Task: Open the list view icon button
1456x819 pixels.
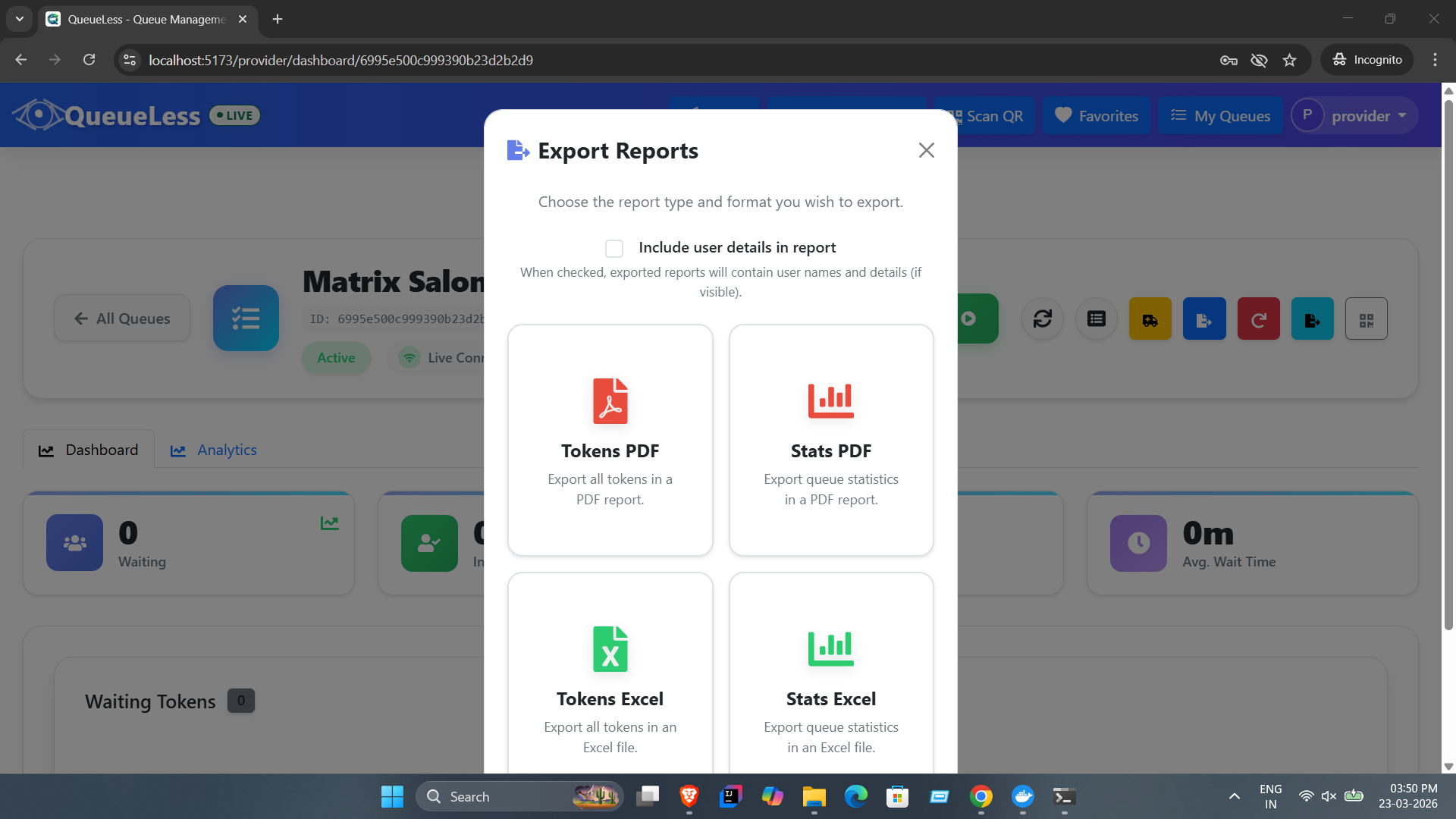Action: (x=1097, y=318)
